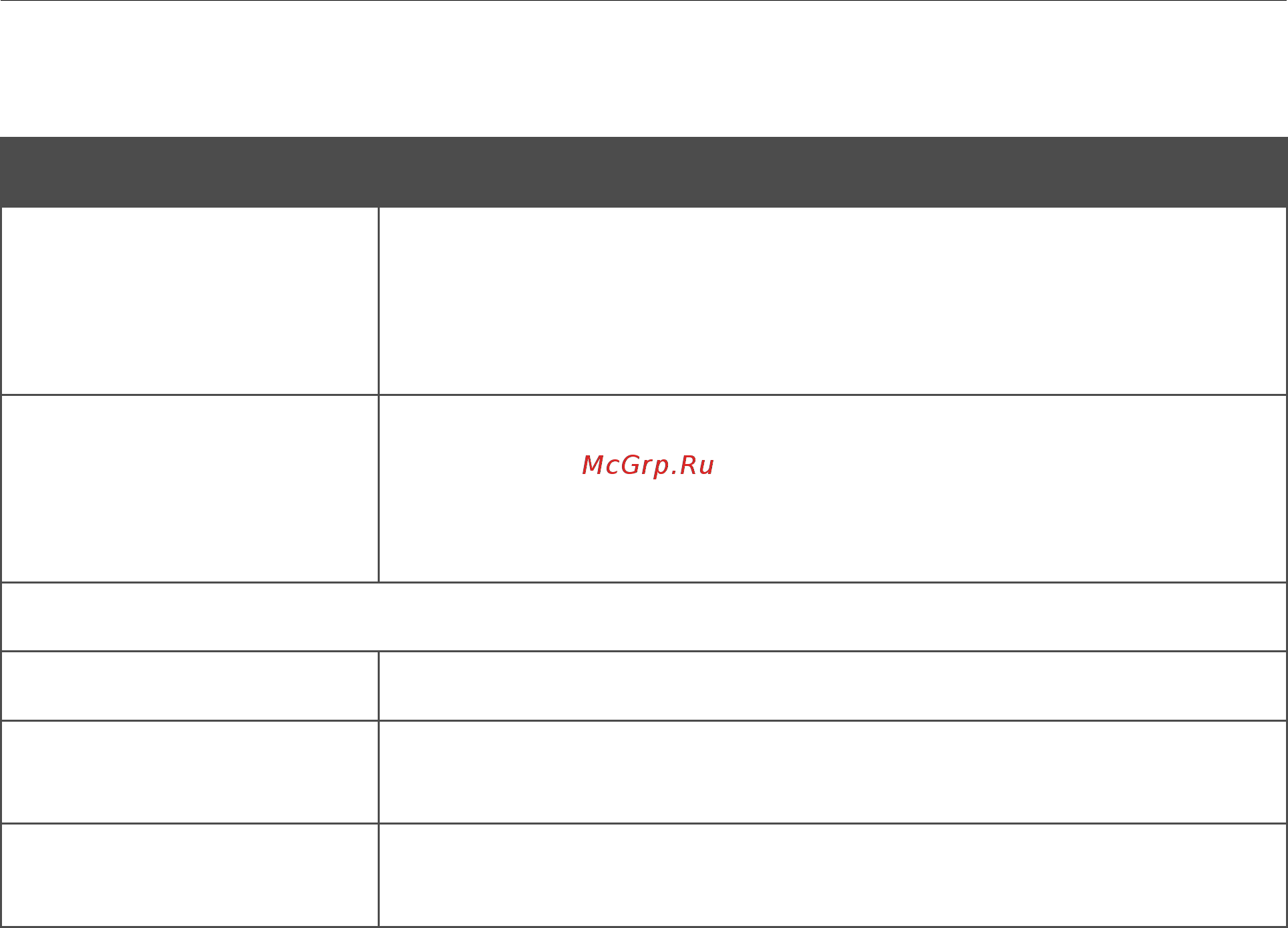Click blank space in the McGrp.Ru watermark's cell
This screenshot has width=1288, height=928.
coord(934,521)
